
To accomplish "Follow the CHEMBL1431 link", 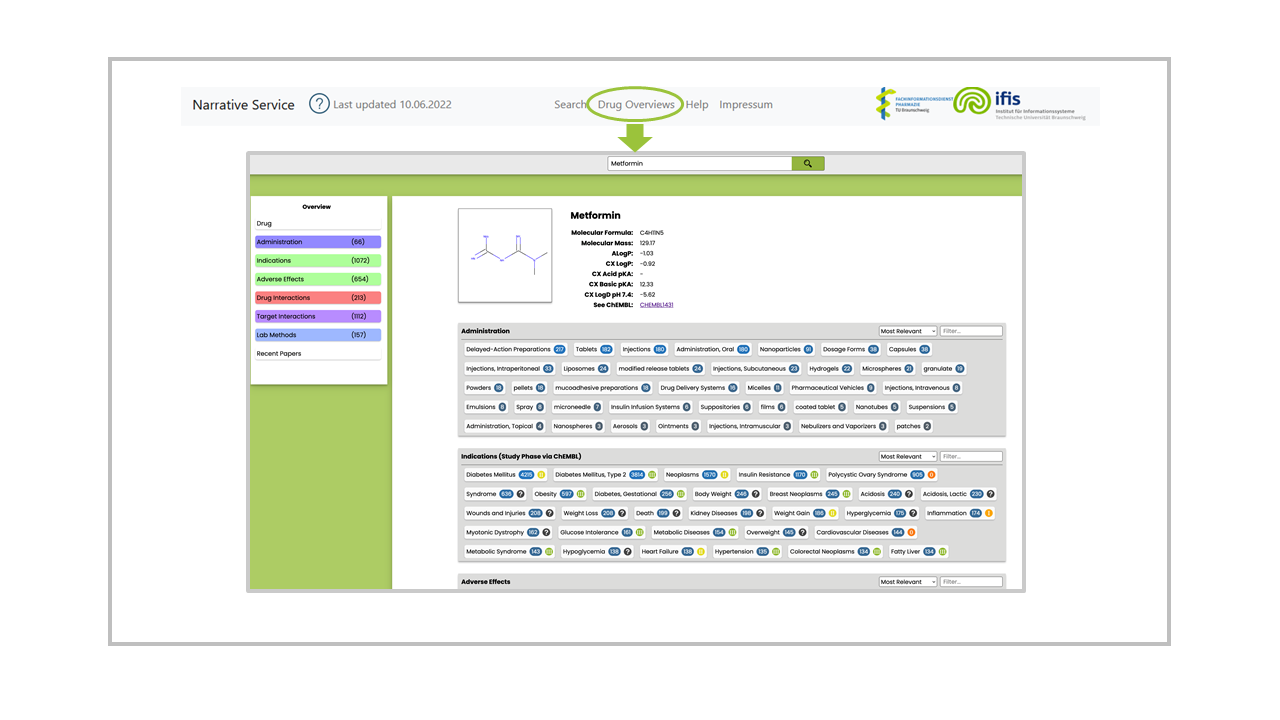I will [656, 305].
